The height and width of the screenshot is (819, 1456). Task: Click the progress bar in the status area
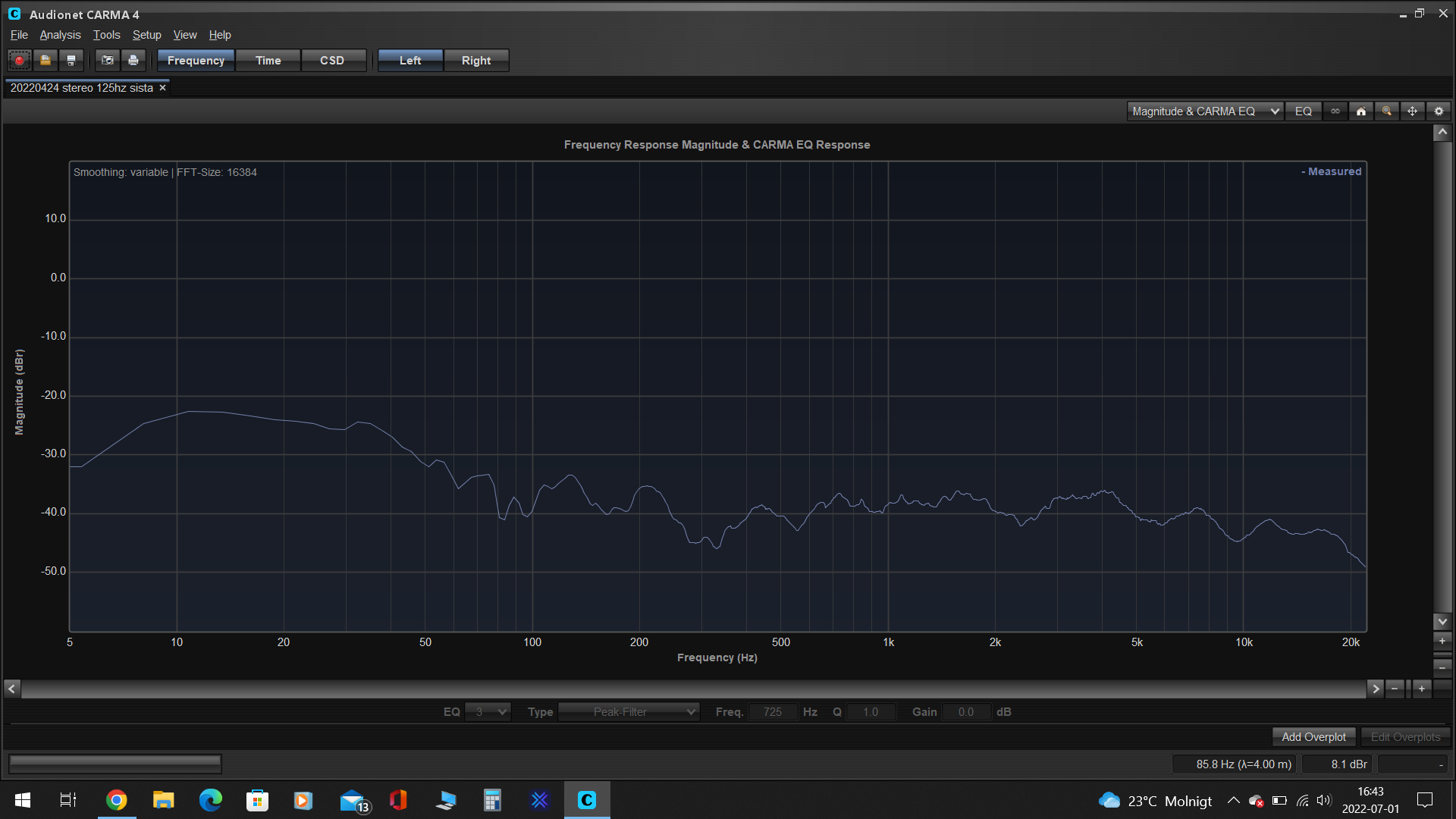click(x=115, y=764)
